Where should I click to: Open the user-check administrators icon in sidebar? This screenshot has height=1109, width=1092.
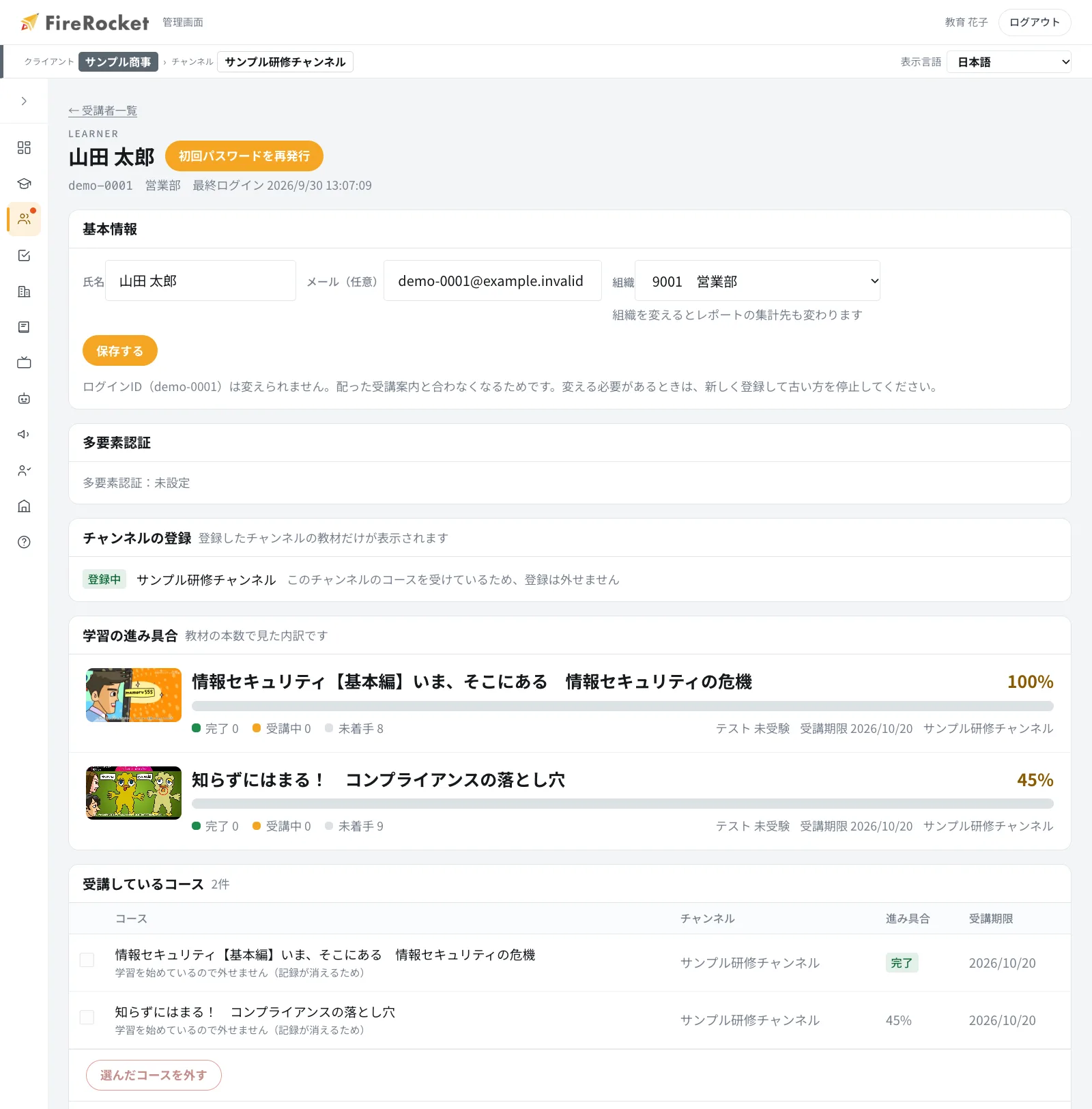tap(24, 470)
